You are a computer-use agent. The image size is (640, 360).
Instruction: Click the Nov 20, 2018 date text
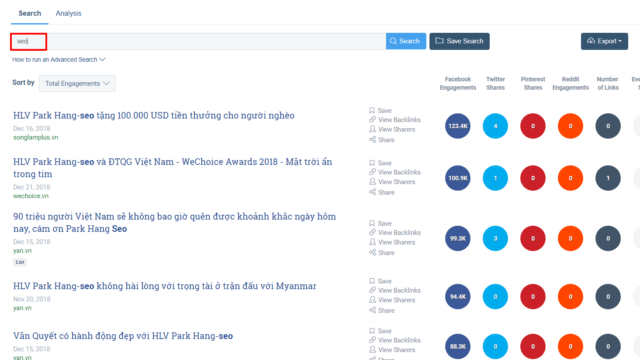click(32, 299)
